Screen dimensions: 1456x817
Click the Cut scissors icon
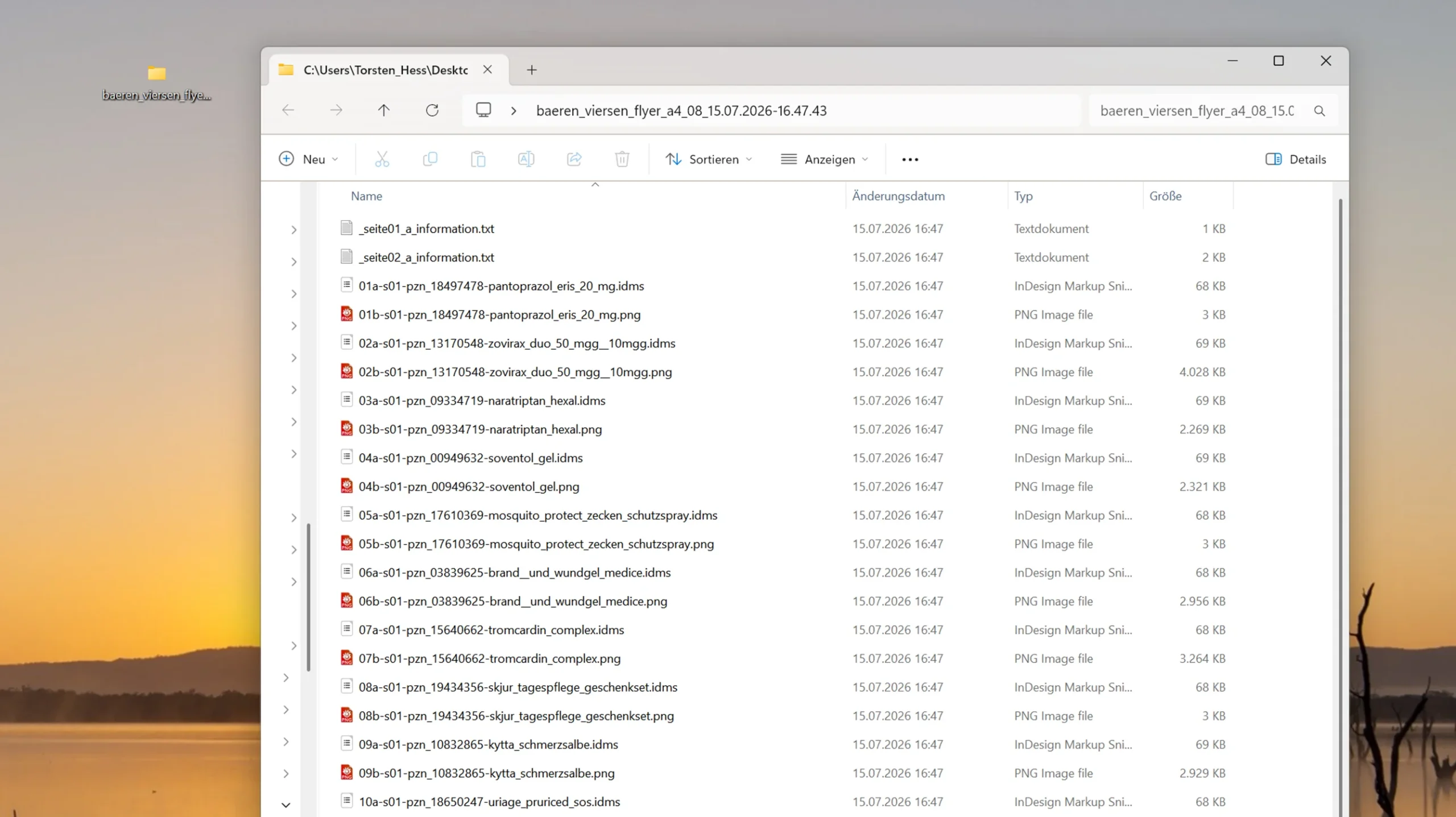[382, 159]
